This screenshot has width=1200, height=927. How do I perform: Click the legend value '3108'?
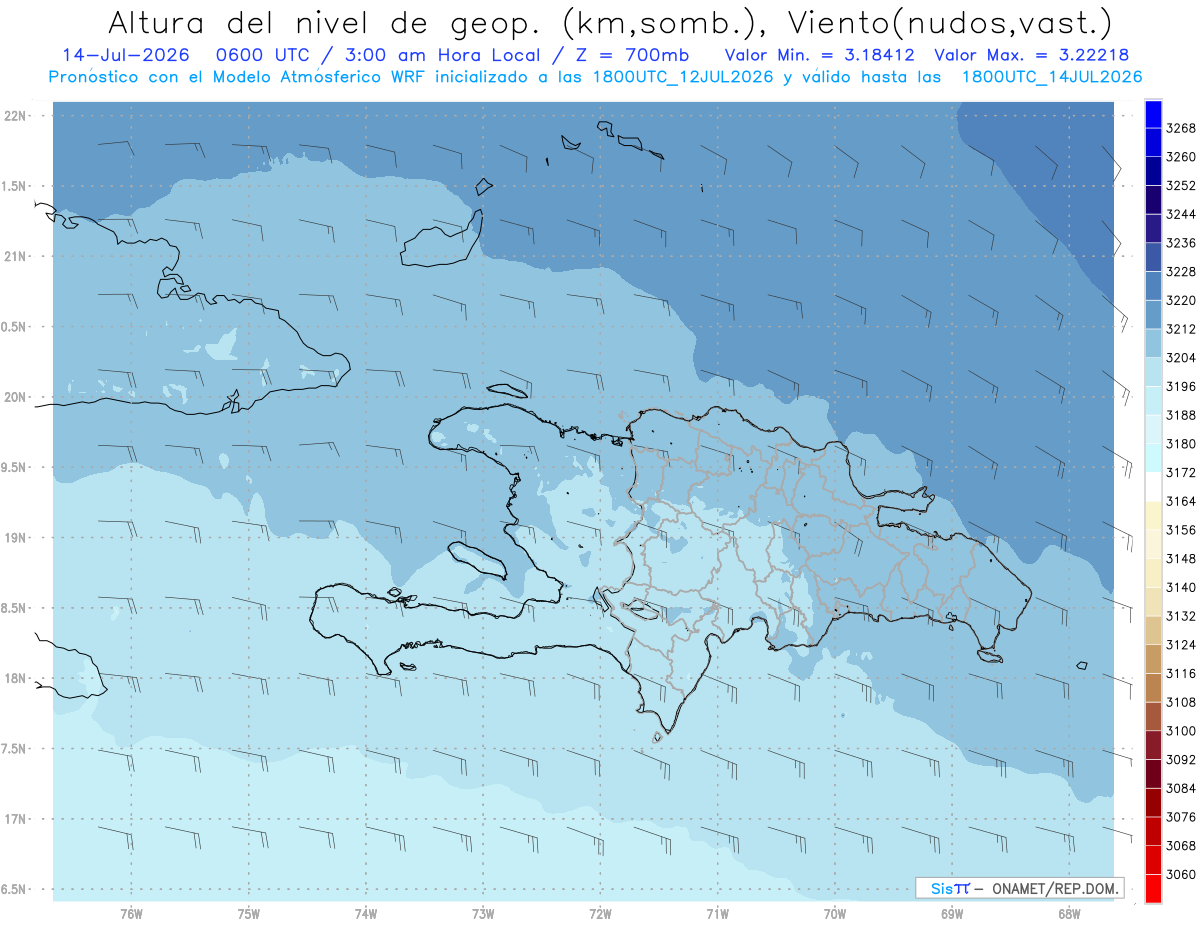point(1180,702)
